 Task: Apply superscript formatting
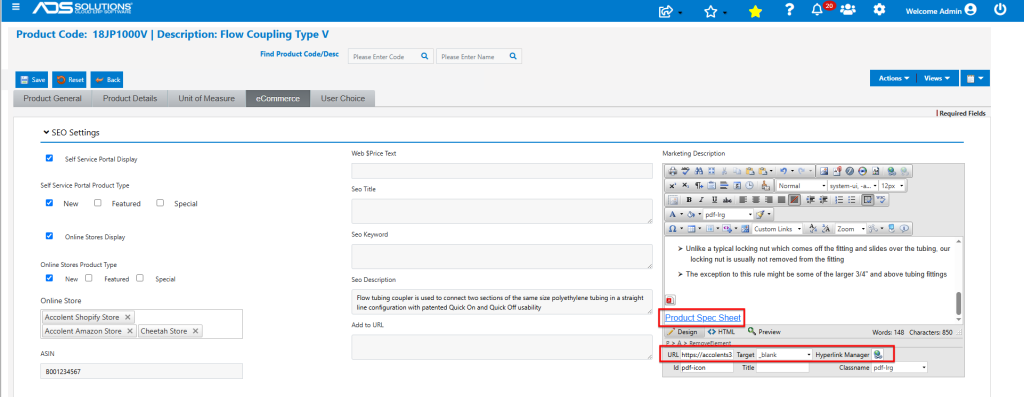(x=673, y=185)
